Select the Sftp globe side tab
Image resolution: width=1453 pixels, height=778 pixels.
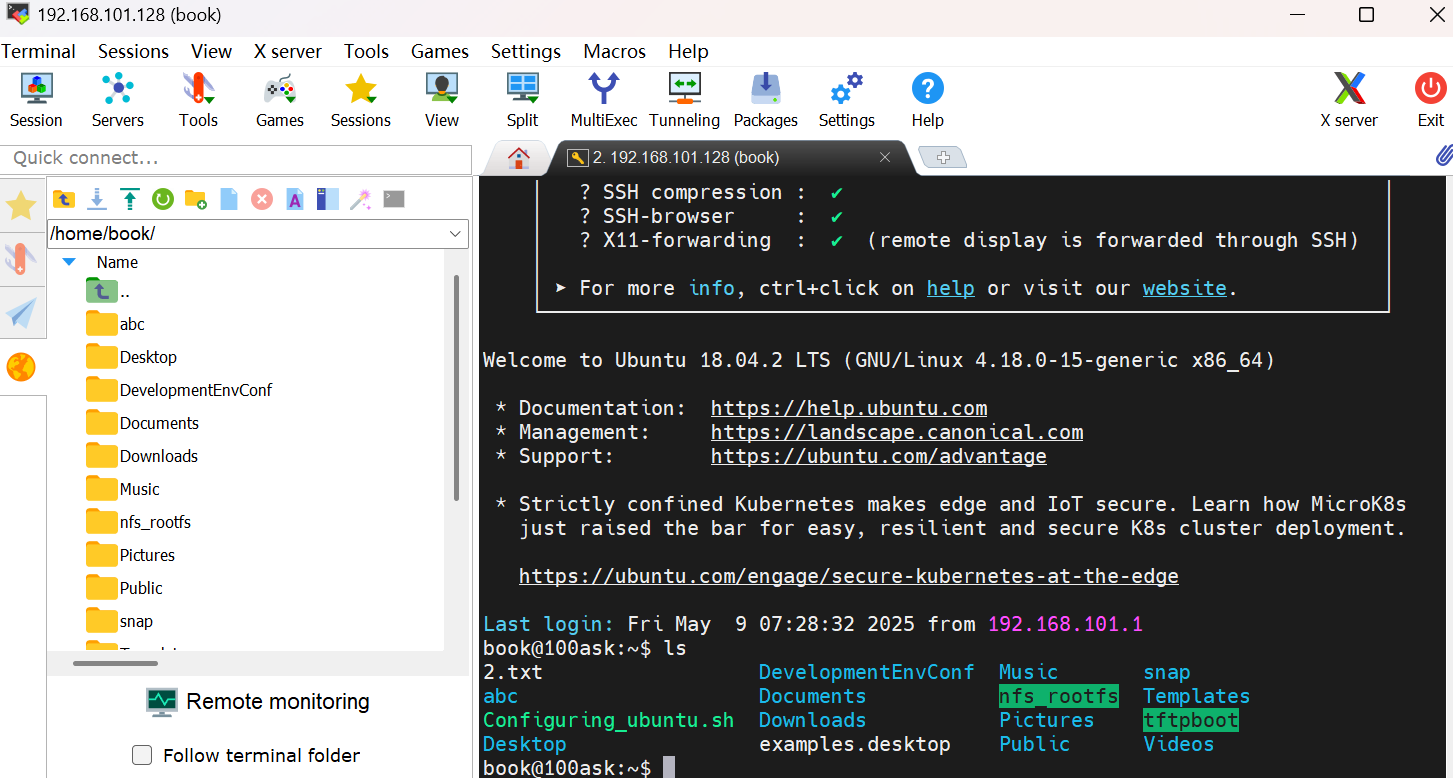pyautogui.click(x=22, y=368)
